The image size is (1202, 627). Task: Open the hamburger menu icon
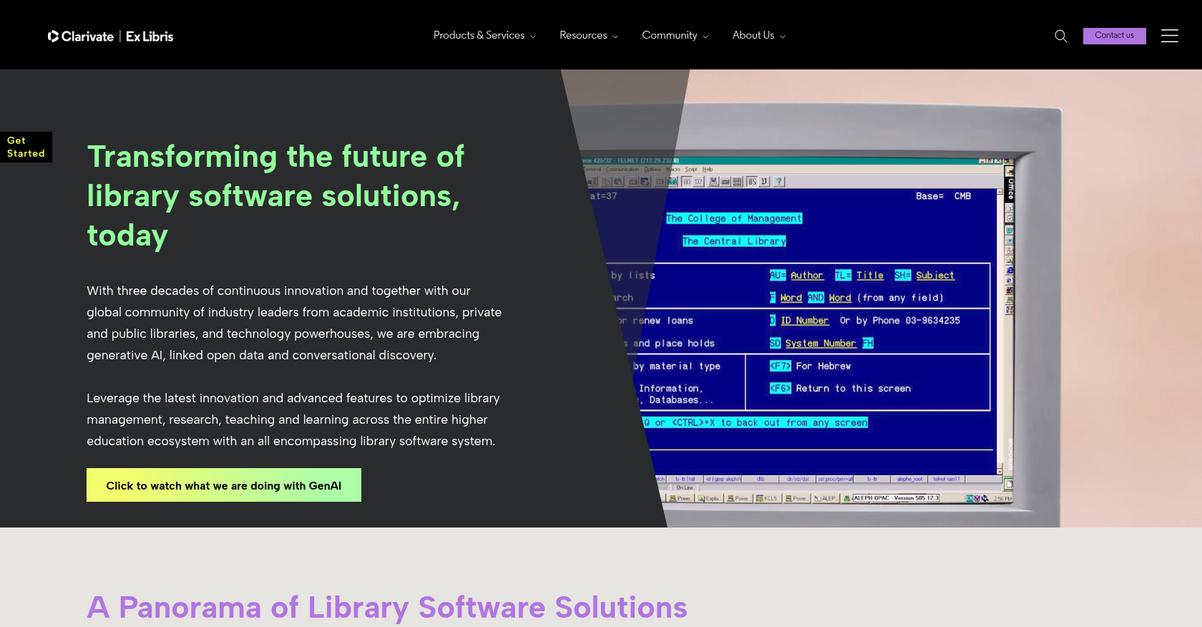(1169, 36)
